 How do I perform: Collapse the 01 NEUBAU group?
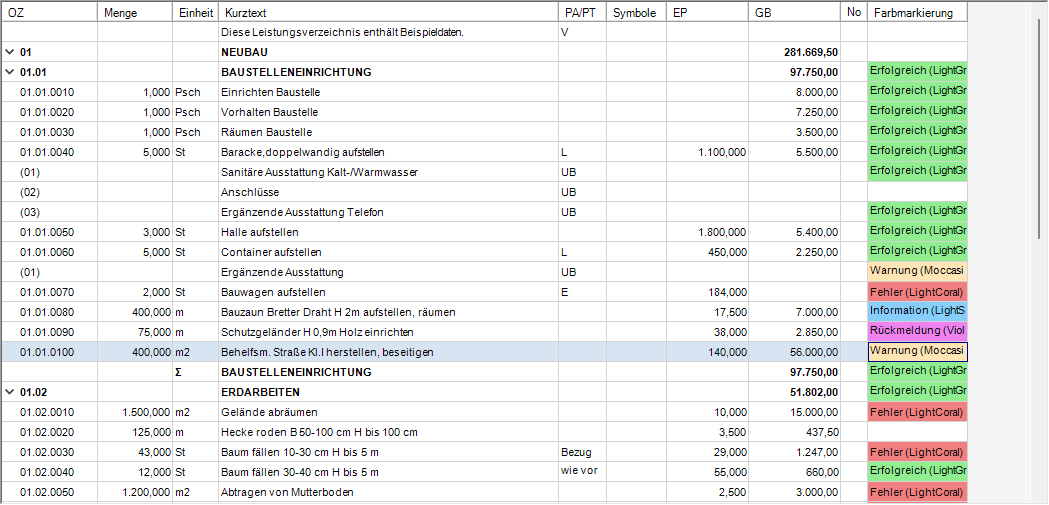point(9,52)
